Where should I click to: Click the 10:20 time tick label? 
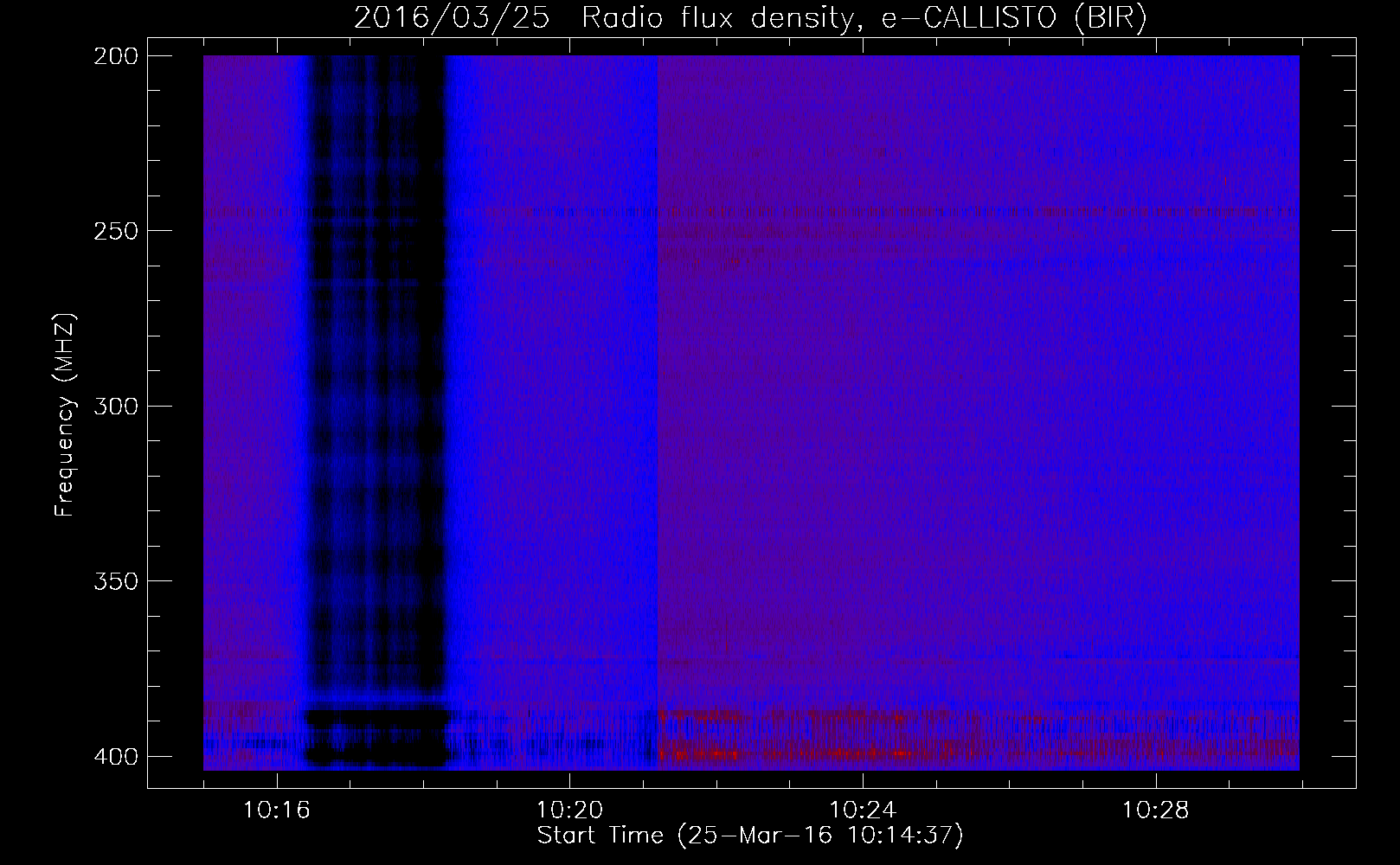569,811
